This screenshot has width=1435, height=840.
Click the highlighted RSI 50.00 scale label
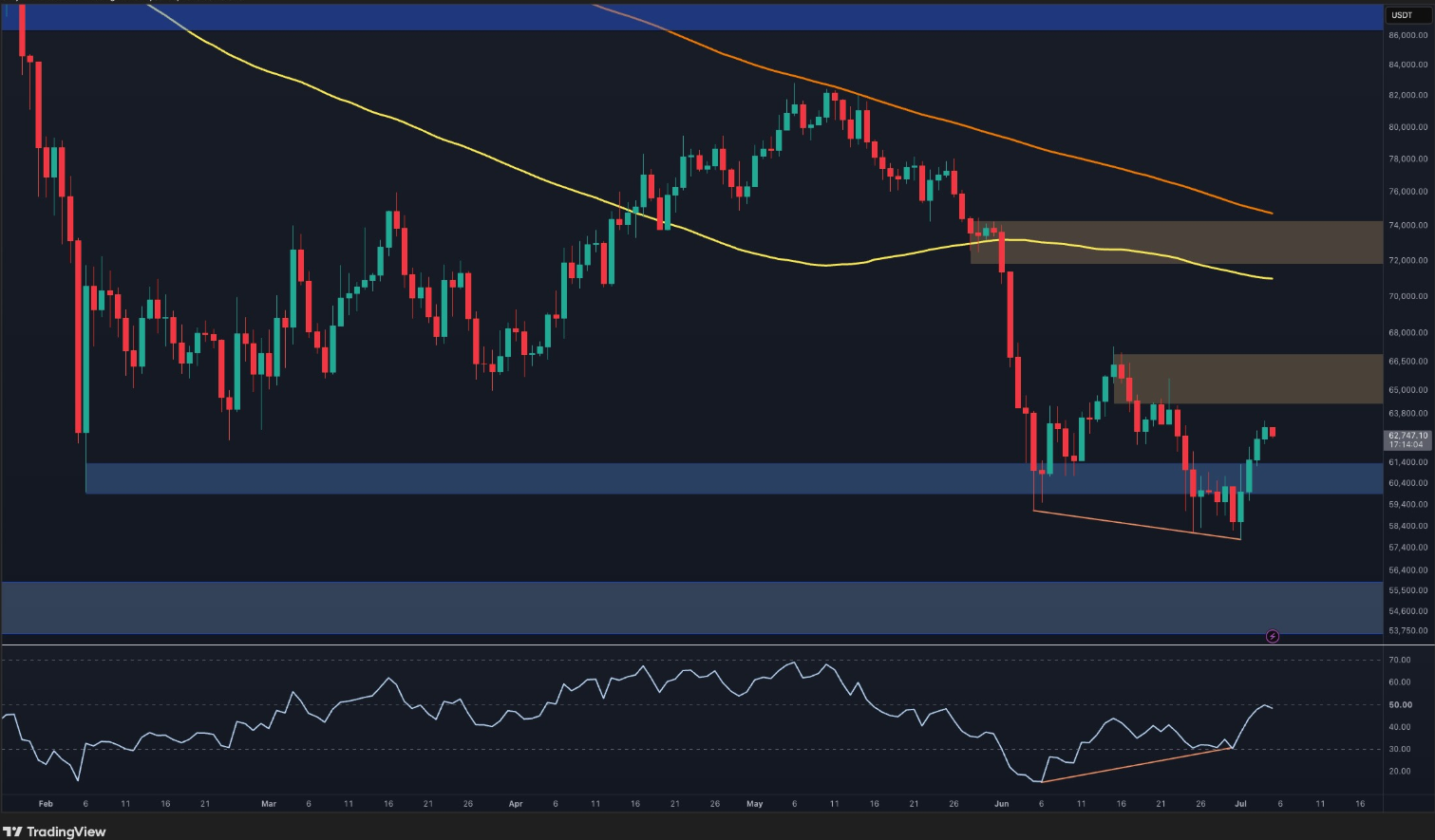pos(1400,705)
